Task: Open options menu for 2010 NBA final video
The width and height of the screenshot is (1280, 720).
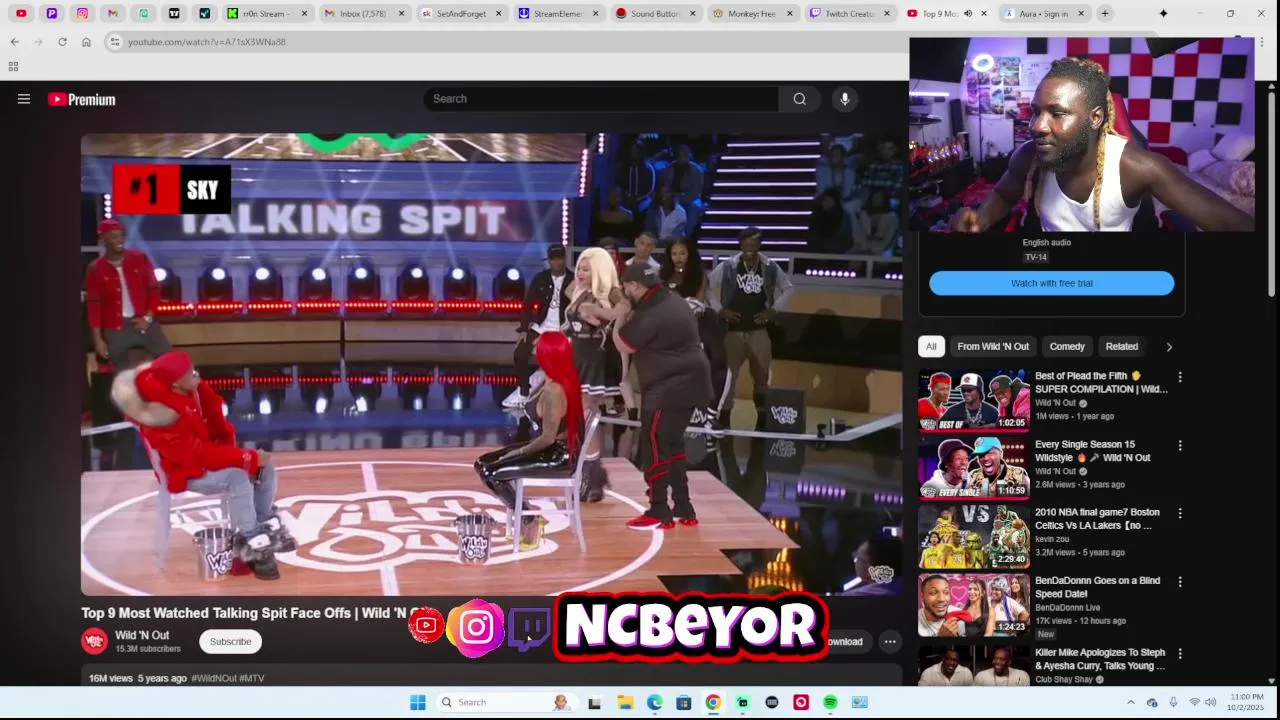Action: pos(1180,513)
